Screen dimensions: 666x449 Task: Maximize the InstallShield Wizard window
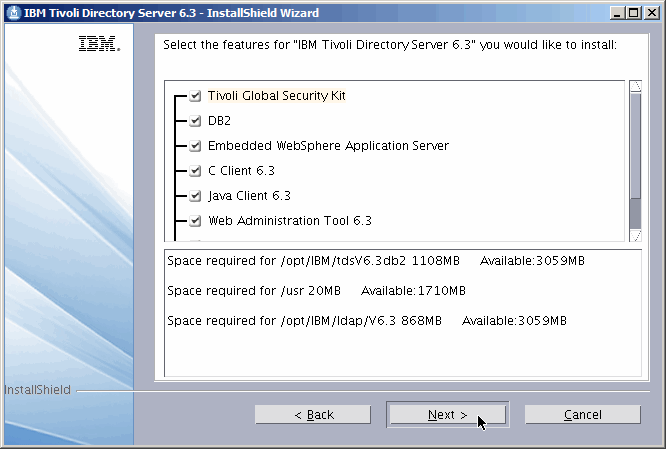[632, 13]
